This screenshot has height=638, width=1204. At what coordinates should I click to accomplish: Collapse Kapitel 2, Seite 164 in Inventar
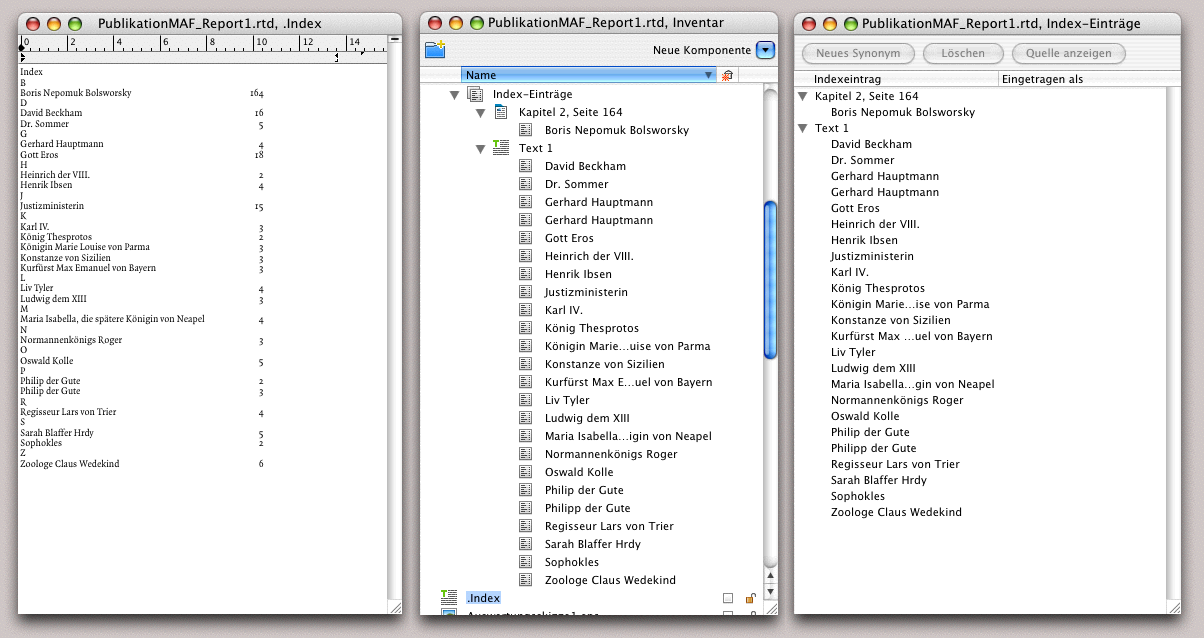click(480, 112)
